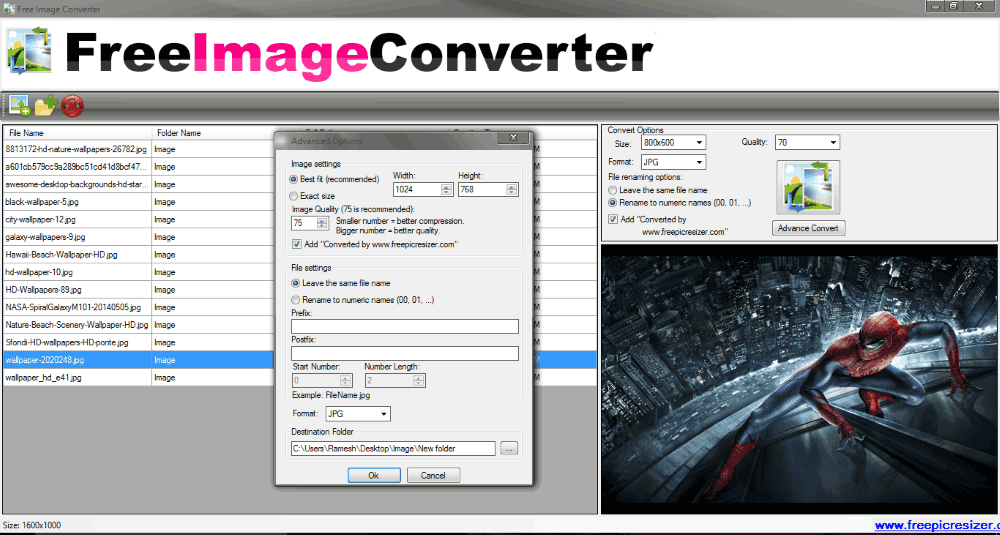The width and height of the screenshot is (1000, 535).
Task: Click the Size: 1600x1000 status bar text
Action: 31,525
